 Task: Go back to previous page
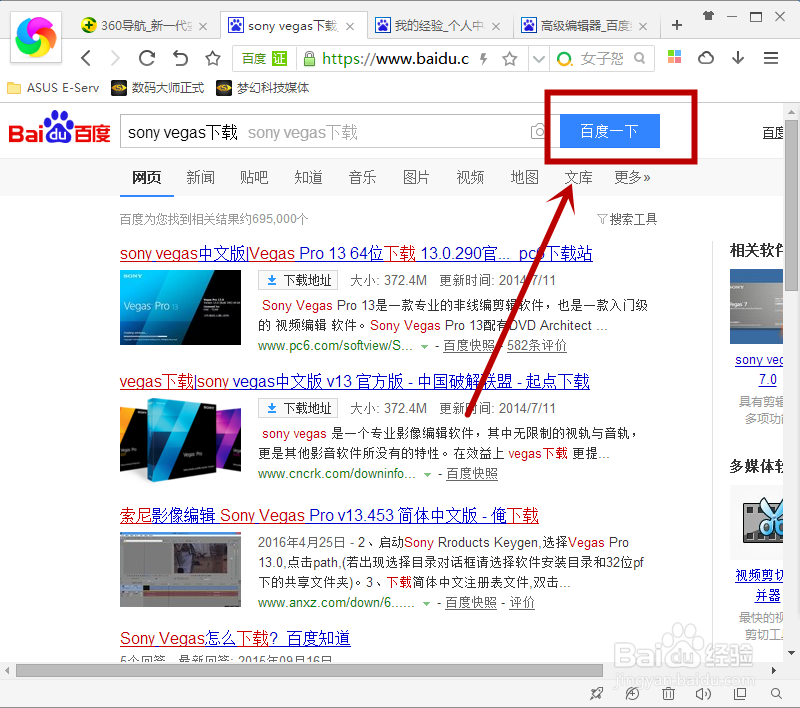pyautogui.click(x=86, y=58)
